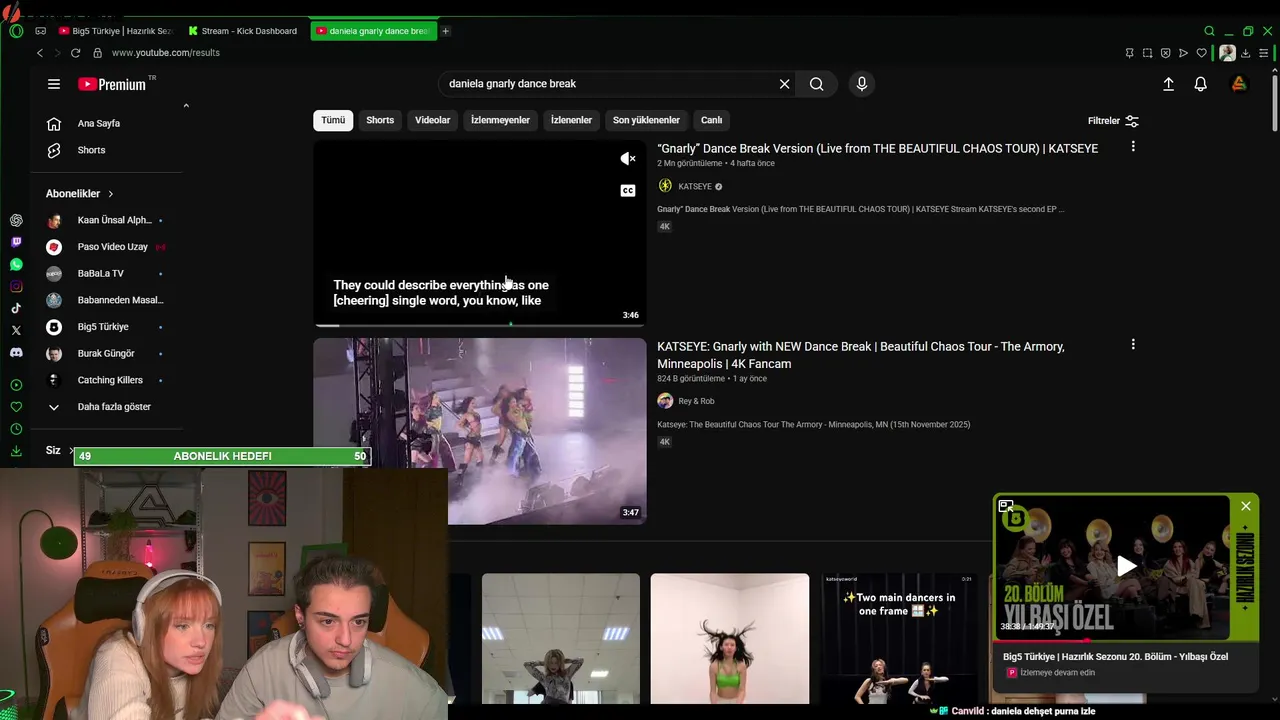Select the İzlenmeyenler filter chip
The width and height of the screenshot is (1280, 720).
(x=500, y=120)
